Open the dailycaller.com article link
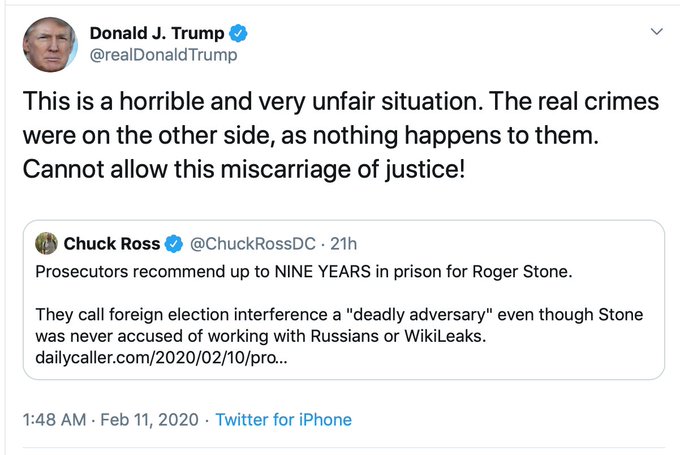 pos(161,358)
